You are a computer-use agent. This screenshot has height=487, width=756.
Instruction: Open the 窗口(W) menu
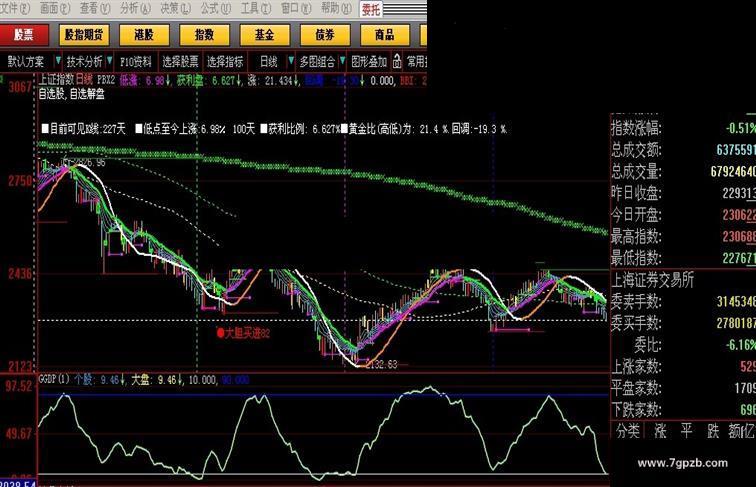coord(296,8)
